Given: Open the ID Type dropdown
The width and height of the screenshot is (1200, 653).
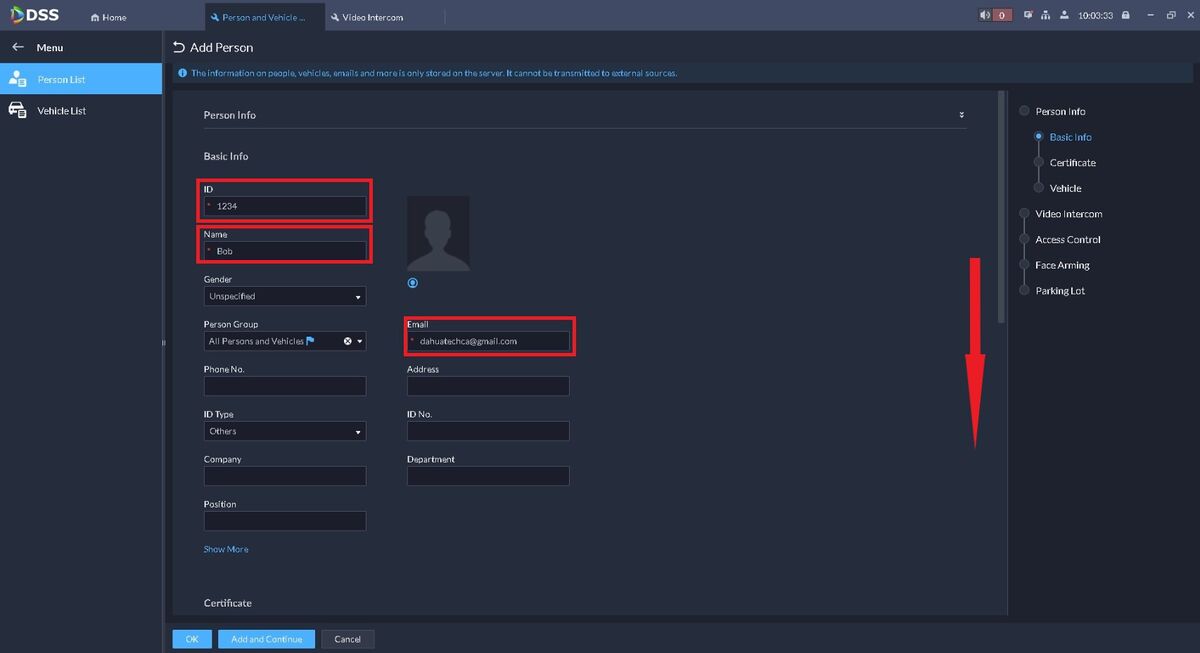Looking at the screenshot, I should tap(285, 431).
